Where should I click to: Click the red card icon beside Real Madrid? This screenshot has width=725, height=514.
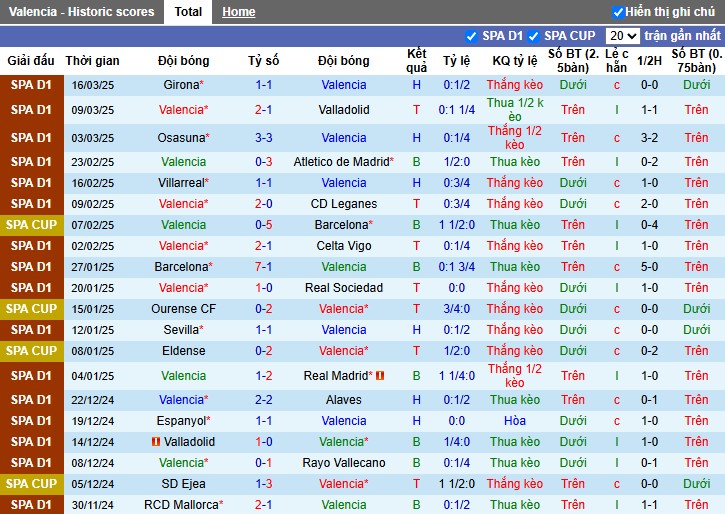point(380,376)
